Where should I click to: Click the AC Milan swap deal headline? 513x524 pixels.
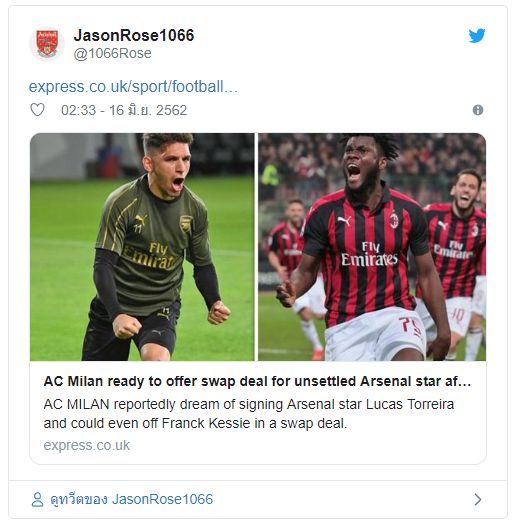(257, 381)
